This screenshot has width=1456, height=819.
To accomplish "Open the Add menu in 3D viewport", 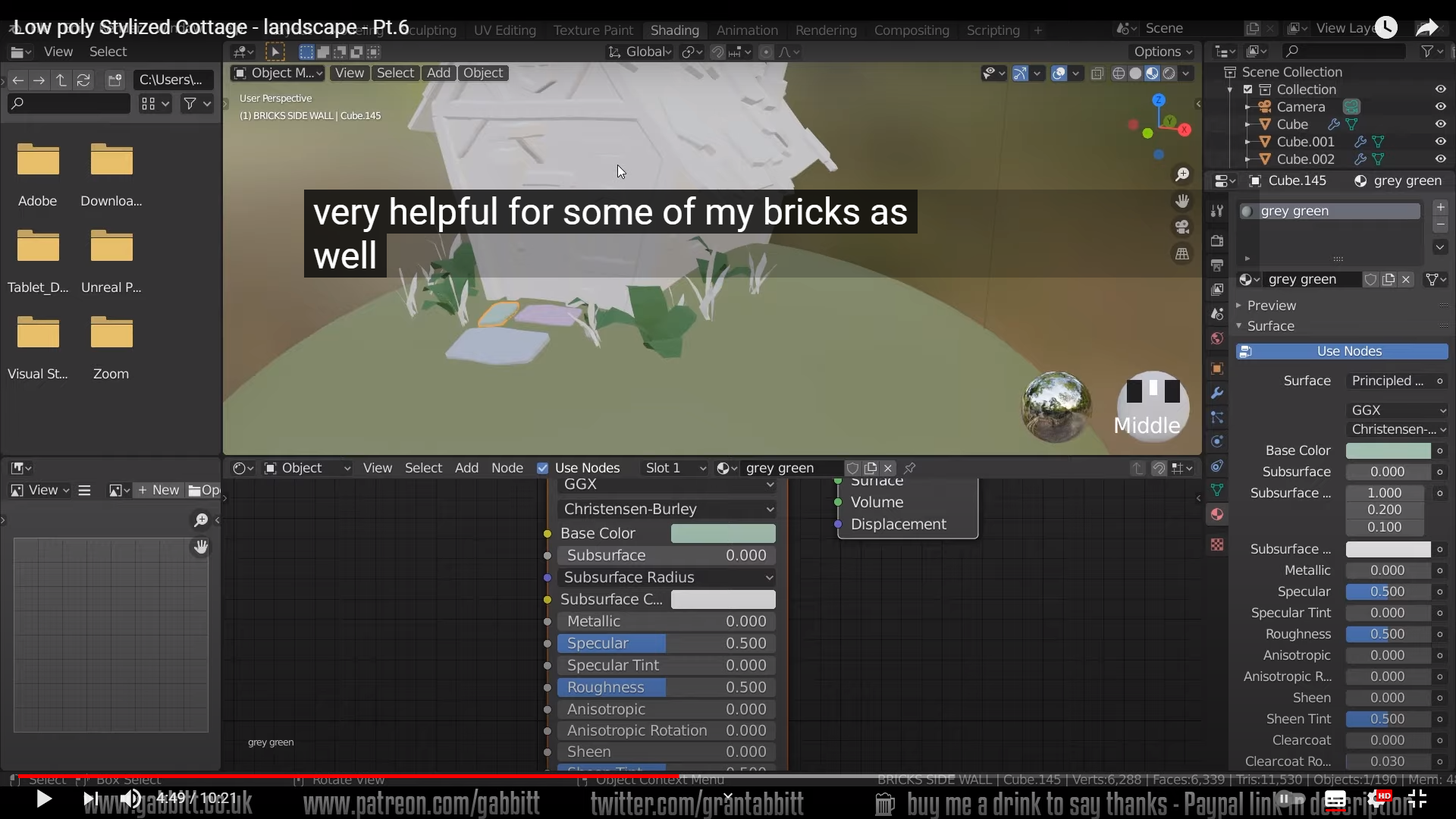I will pos(438,73).
